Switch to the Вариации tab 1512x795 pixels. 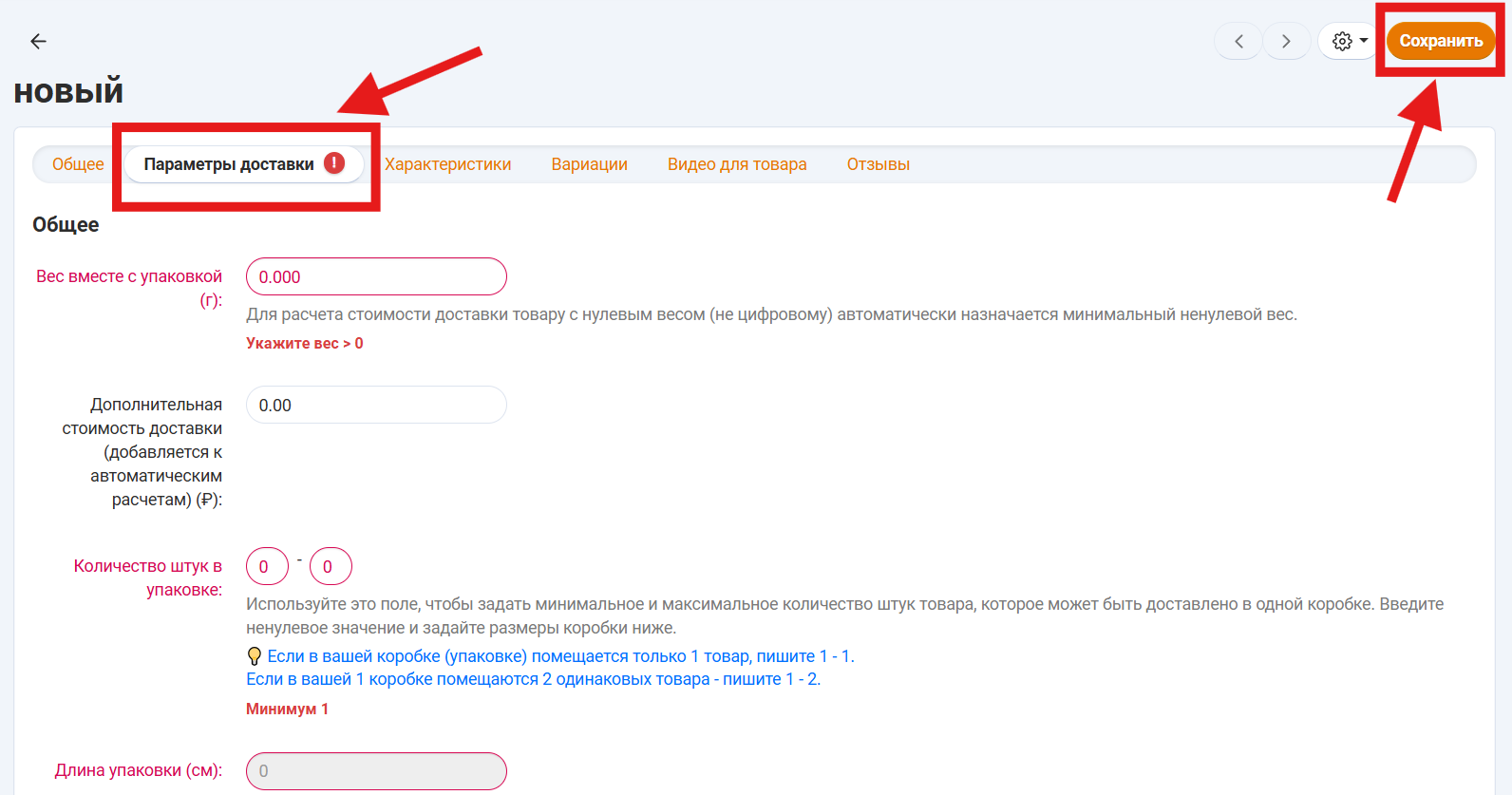coord(589,164)
